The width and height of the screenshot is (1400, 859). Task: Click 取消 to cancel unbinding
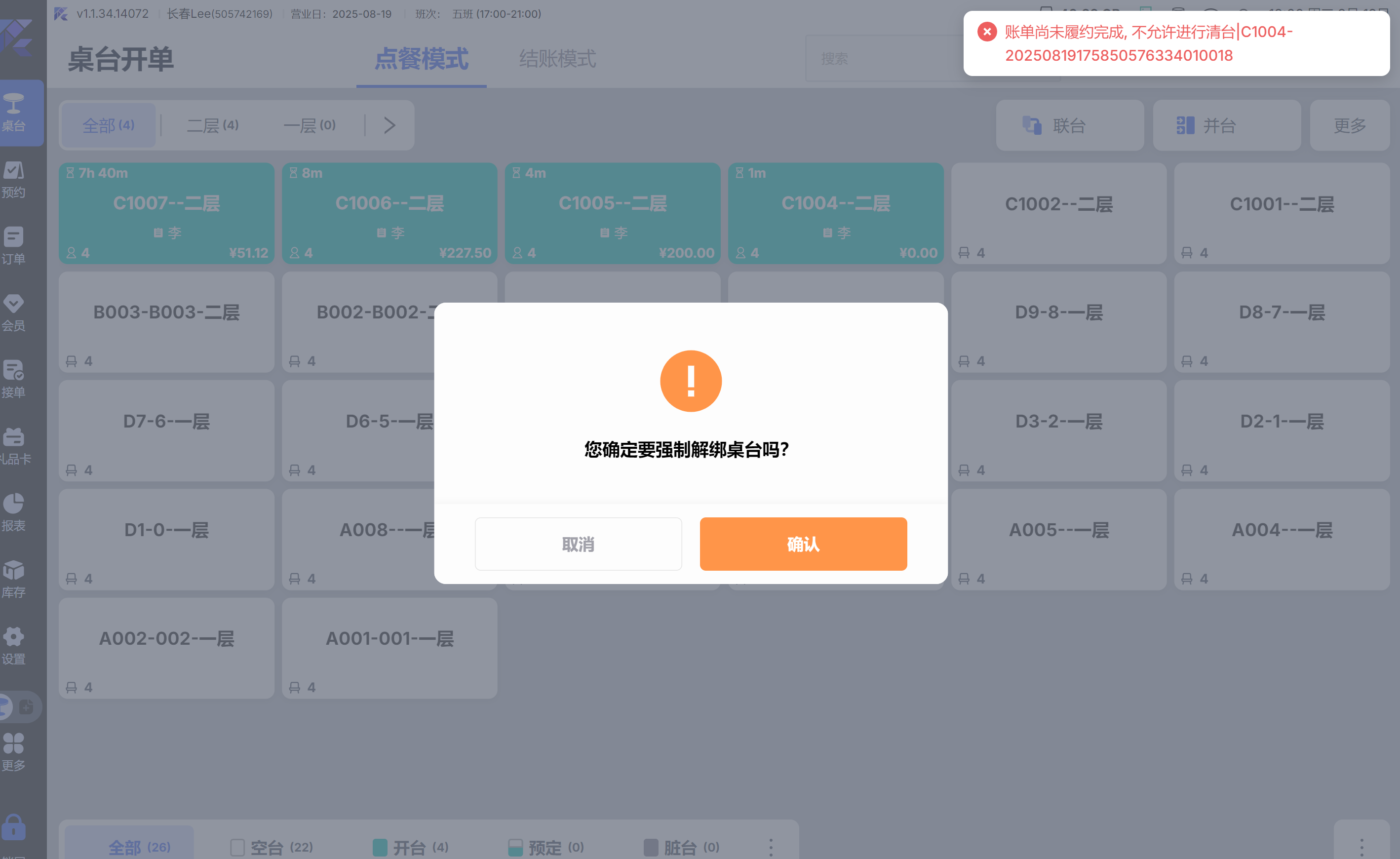[x=578, y=544]
